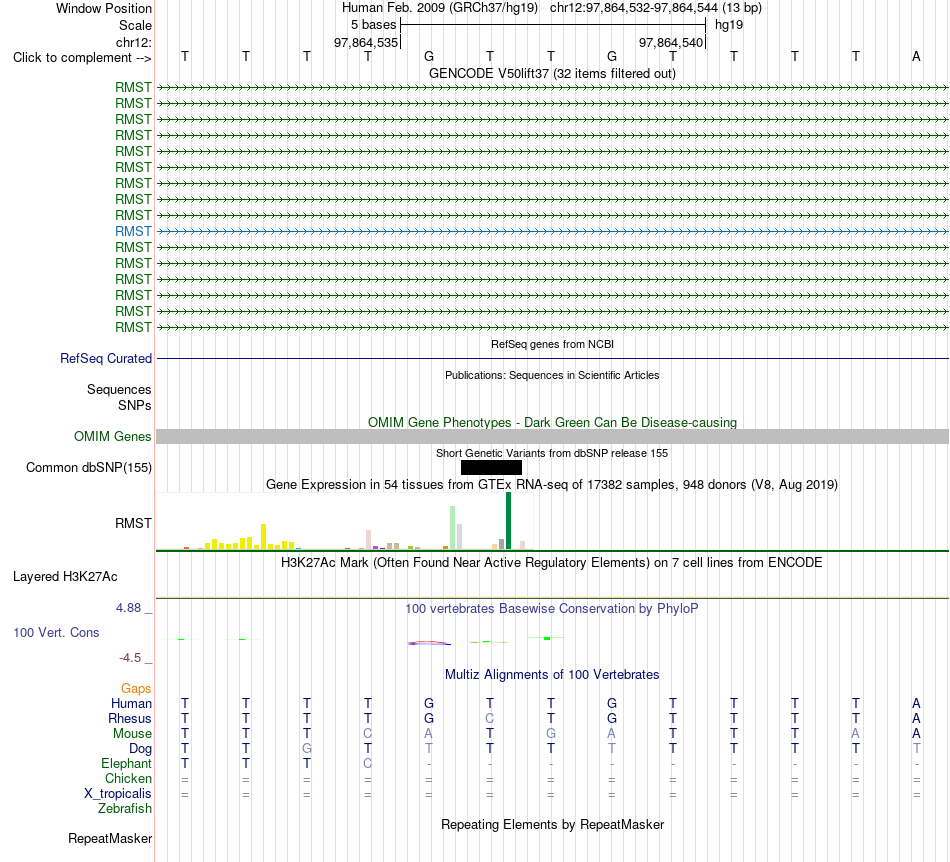Open the GENCODE V50lift37 track title

point(552,73)
